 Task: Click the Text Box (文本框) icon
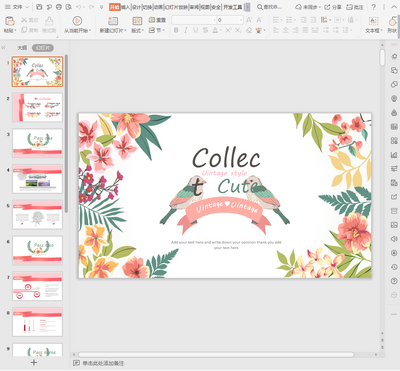tap(374, 21)
